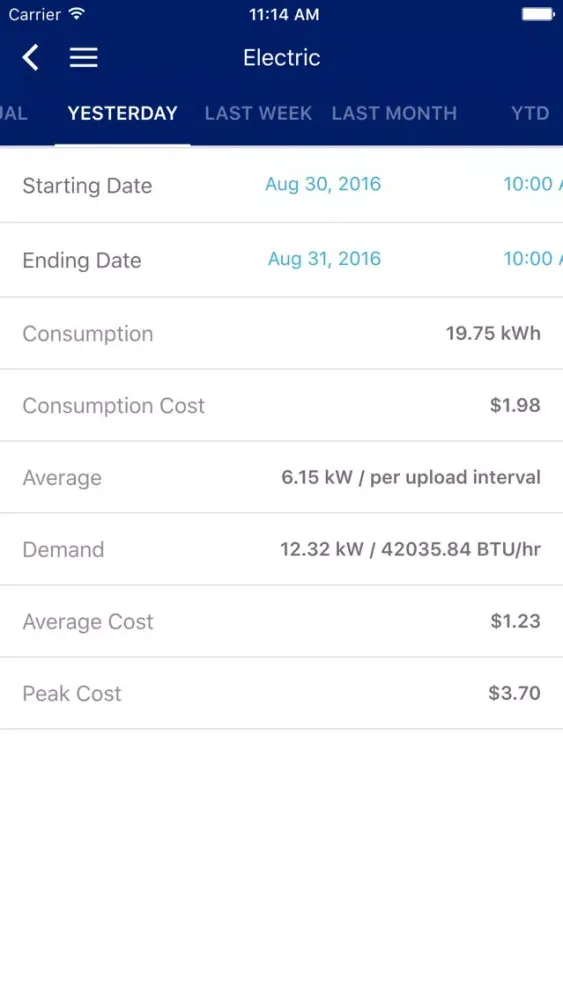The image size is (563, 1000).
Task: Tap the Wi-Fi status icon
Action: point(77,14)
